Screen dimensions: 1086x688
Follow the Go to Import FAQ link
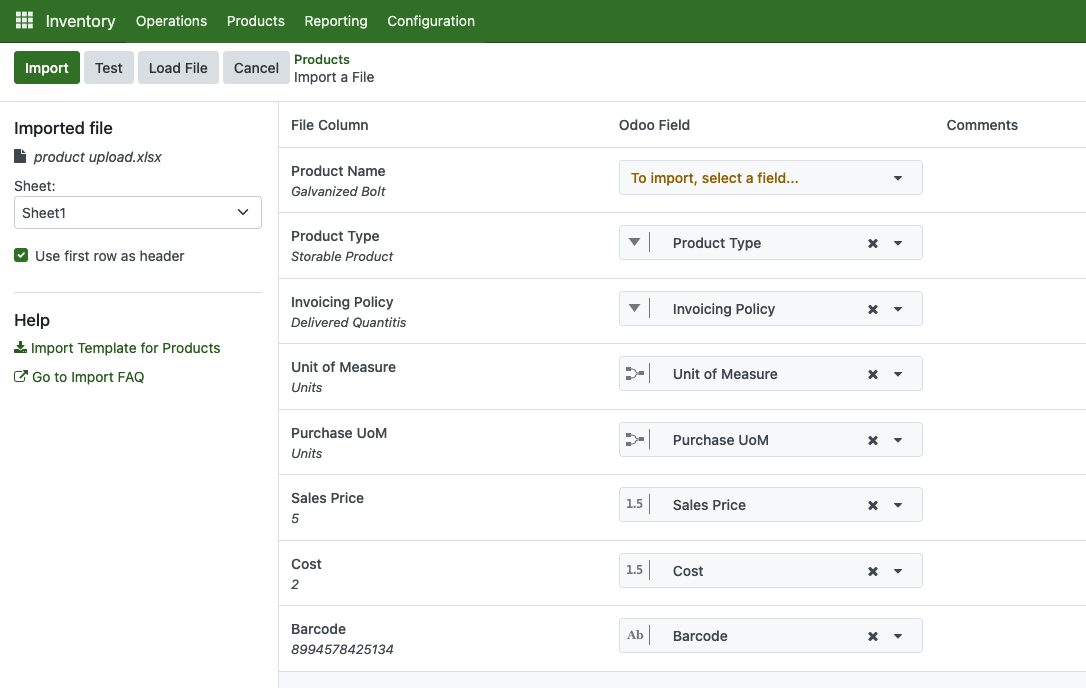click(88, 377)
